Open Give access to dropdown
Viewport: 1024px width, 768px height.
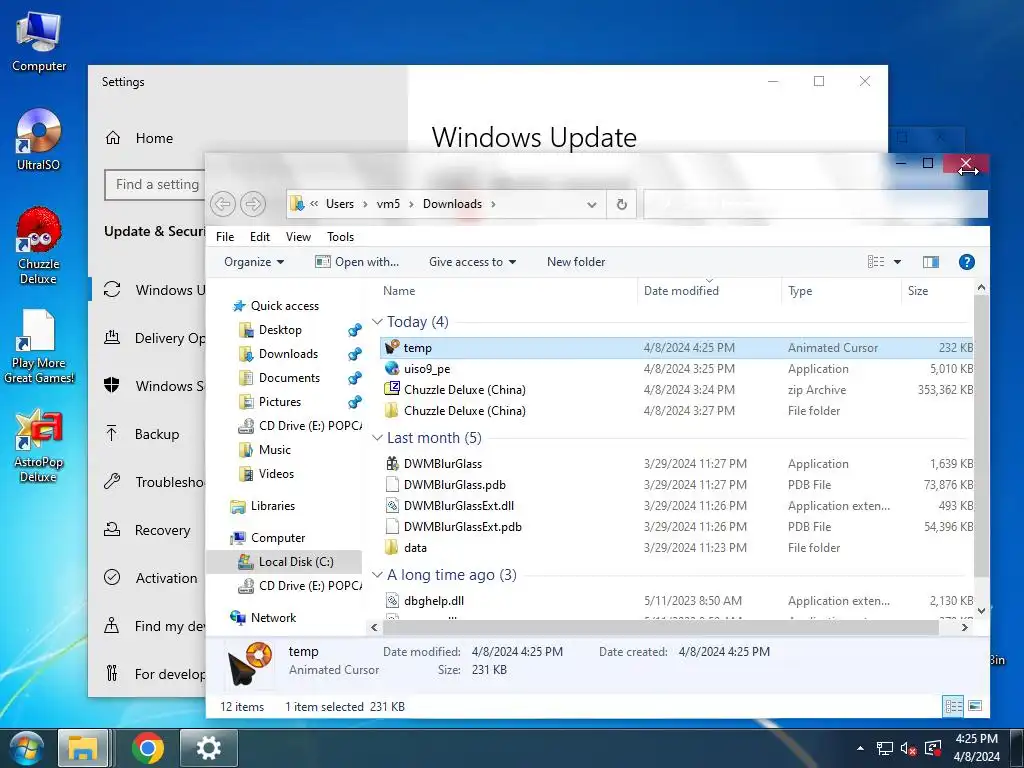472,262
